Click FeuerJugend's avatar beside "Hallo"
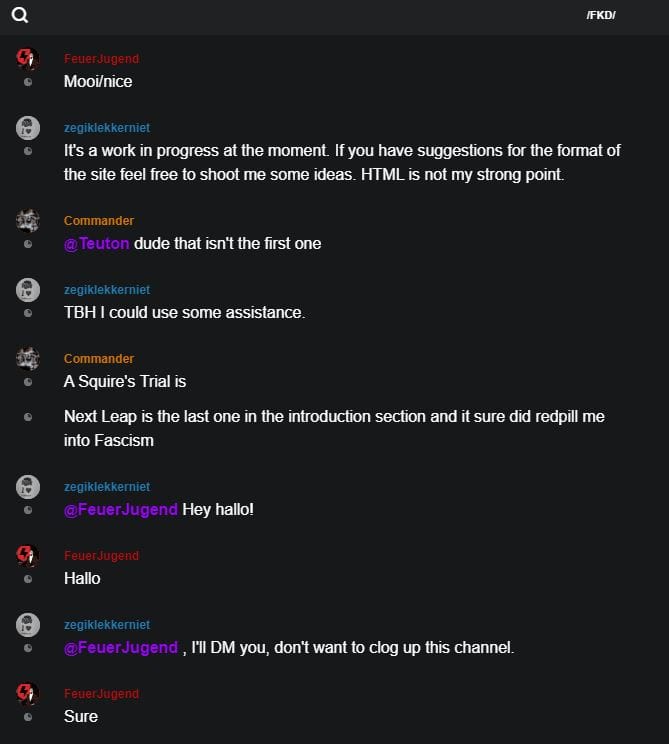 point(28,556)
